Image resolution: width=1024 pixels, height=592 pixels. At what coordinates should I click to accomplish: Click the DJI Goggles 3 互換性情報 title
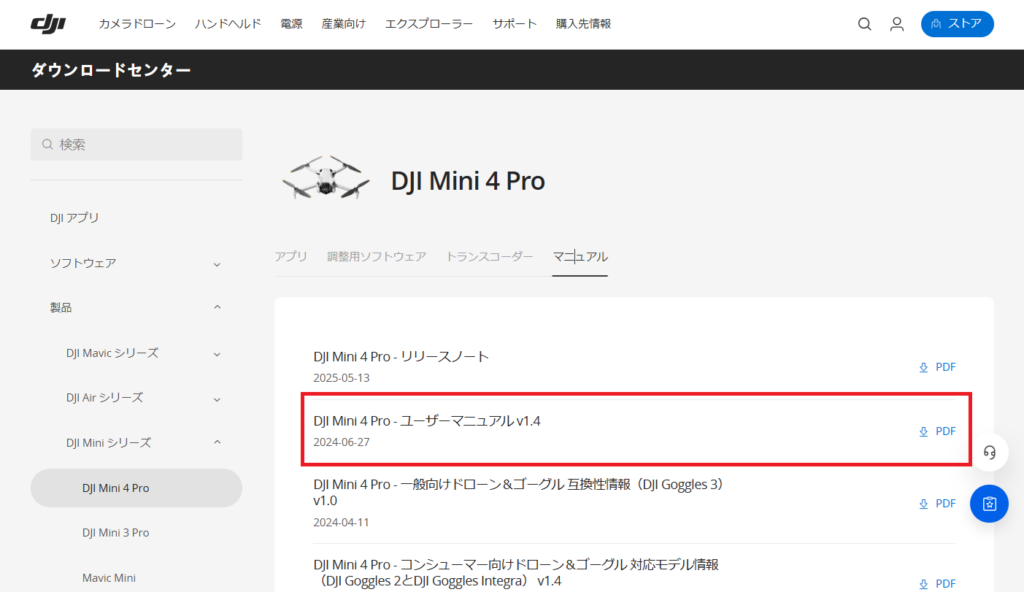coord(519,493)
